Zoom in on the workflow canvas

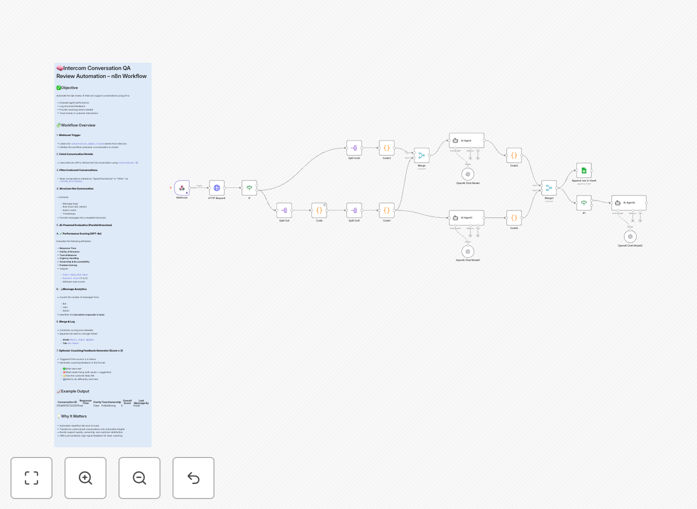click(x=85, y=478)
